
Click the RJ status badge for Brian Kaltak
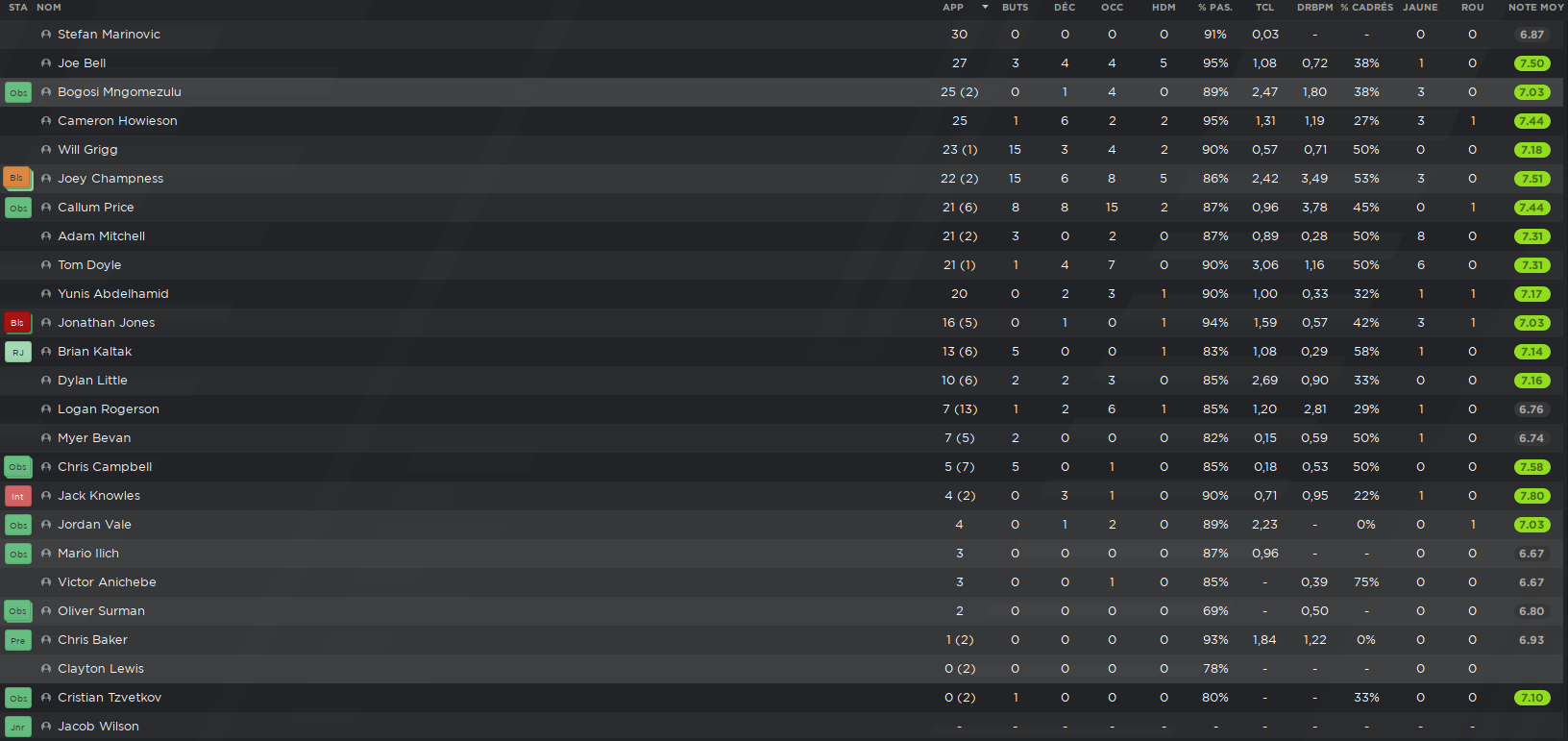click(x=18, y=352)
